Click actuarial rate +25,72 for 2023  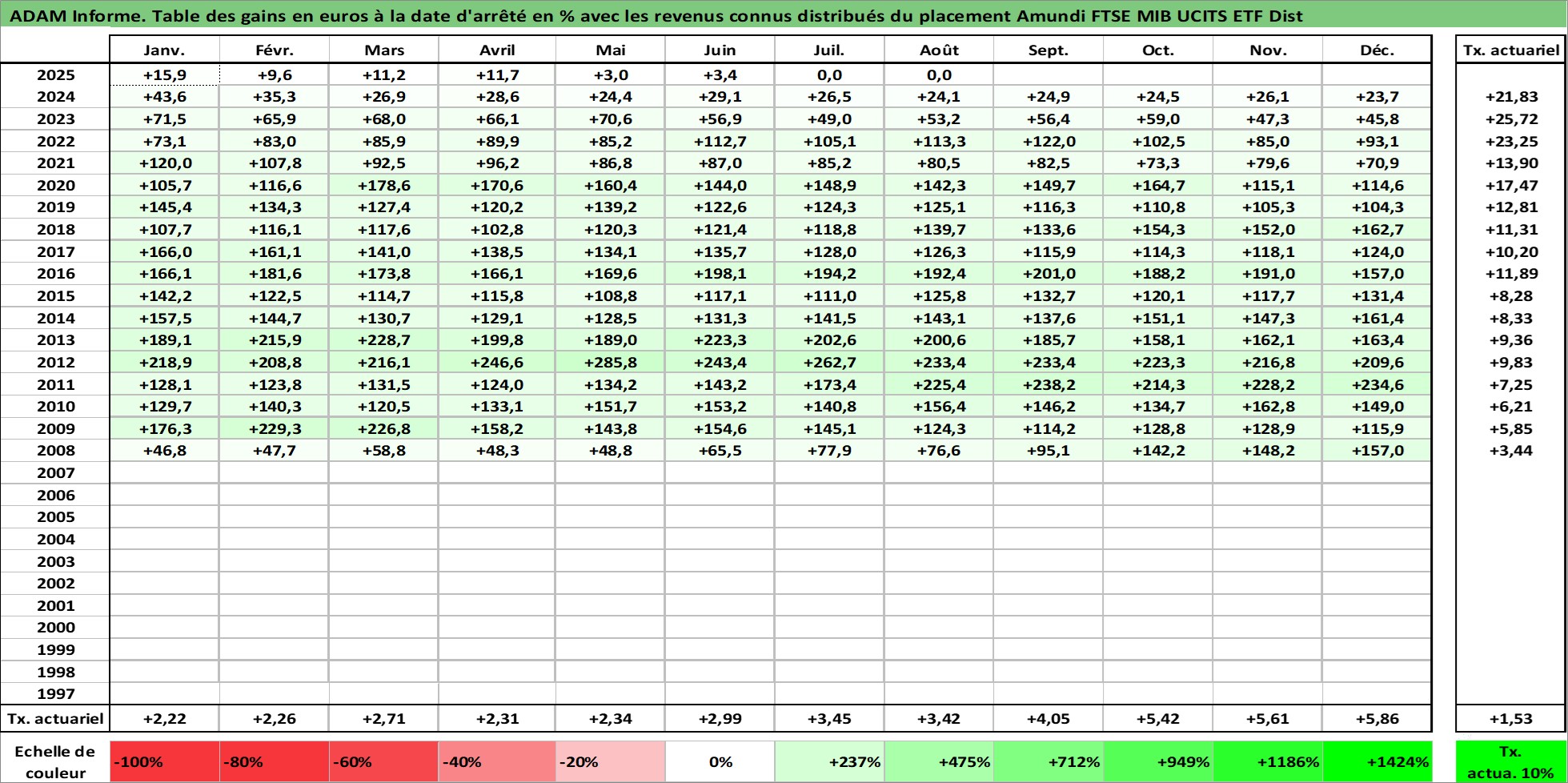1511,118
